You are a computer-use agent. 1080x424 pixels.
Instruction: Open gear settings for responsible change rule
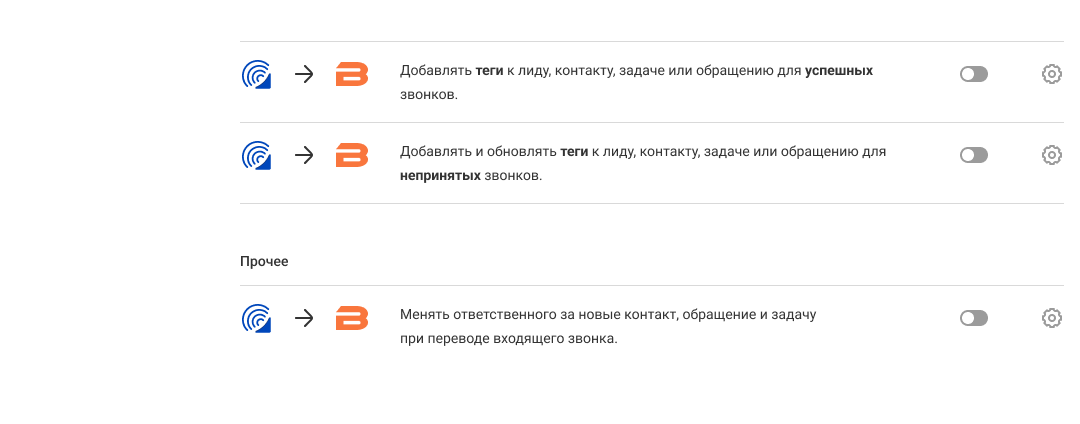[x=1051, y=318]
